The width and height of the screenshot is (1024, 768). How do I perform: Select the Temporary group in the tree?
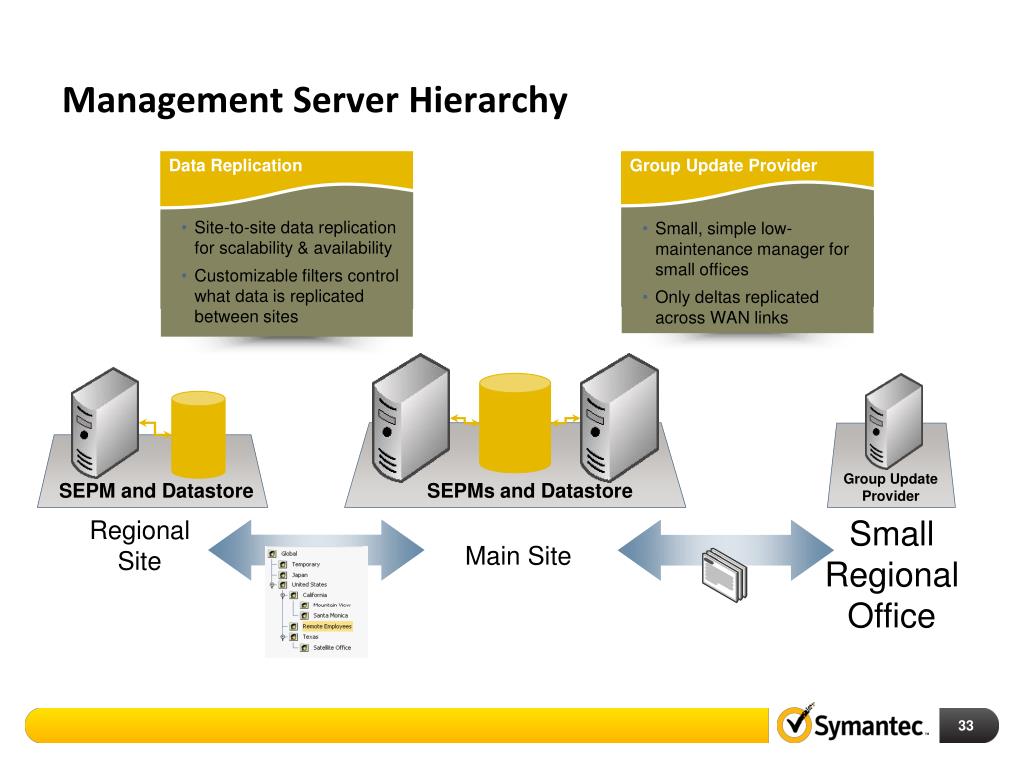(299, 564)
